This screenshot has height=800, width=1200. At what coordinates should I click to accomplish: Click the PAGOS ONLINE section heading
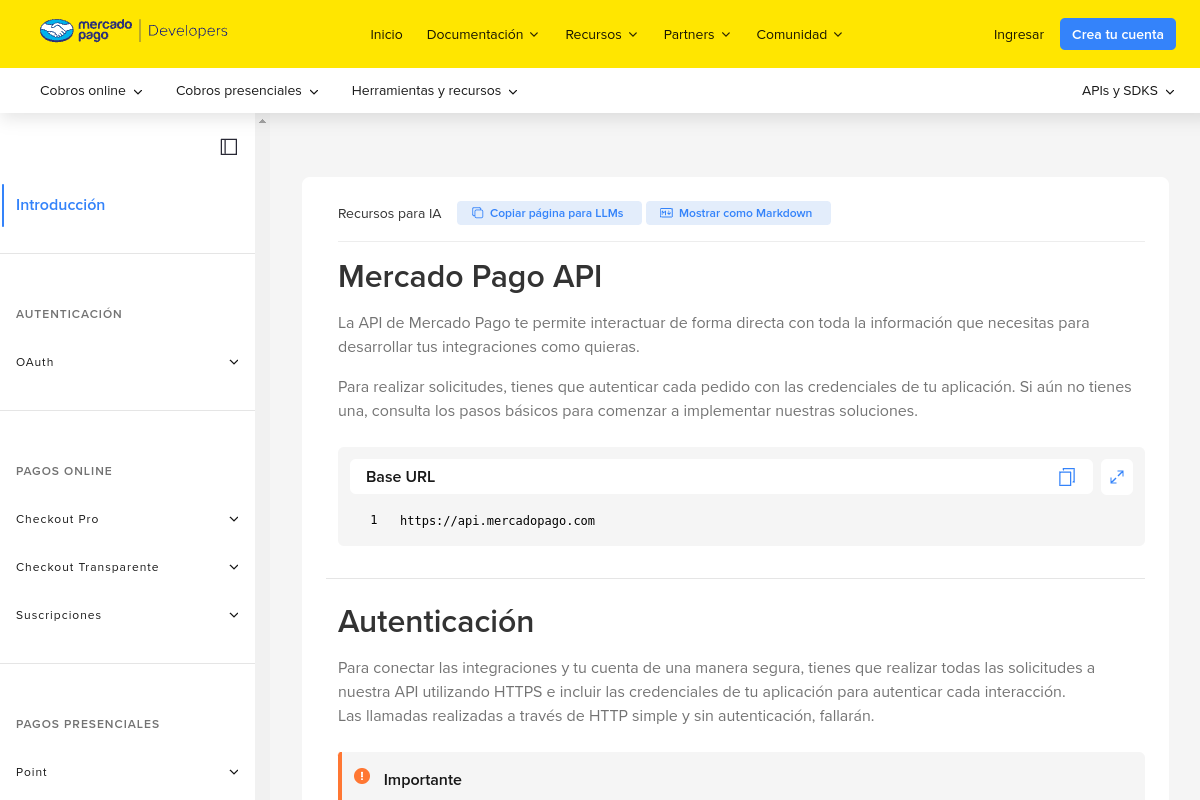point(64,471)
